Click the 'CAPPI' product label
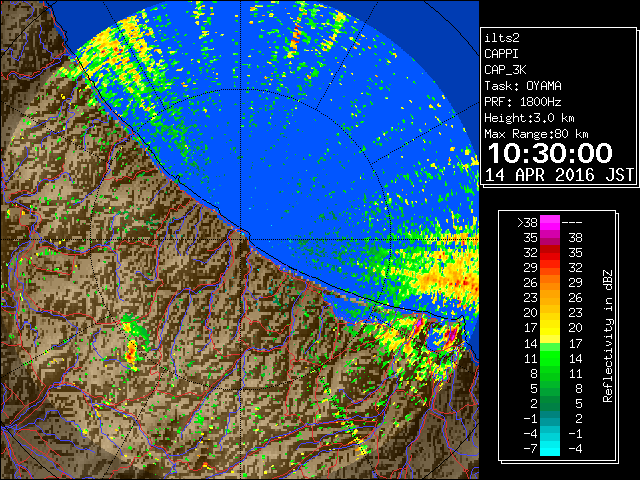The image size is (640, 480). (x=501, y=54)
